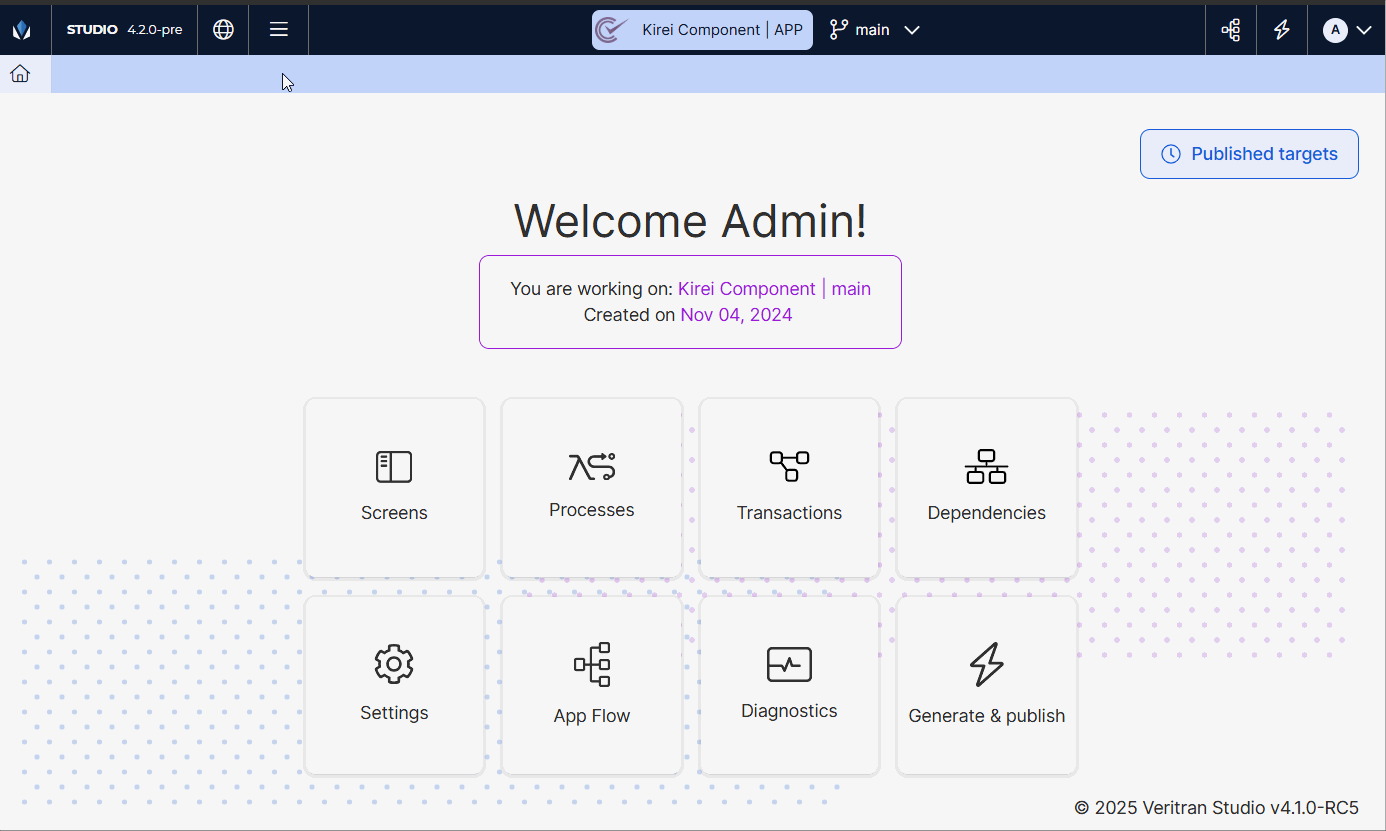Expand the Kirei Component app selector

click(702, 29)
